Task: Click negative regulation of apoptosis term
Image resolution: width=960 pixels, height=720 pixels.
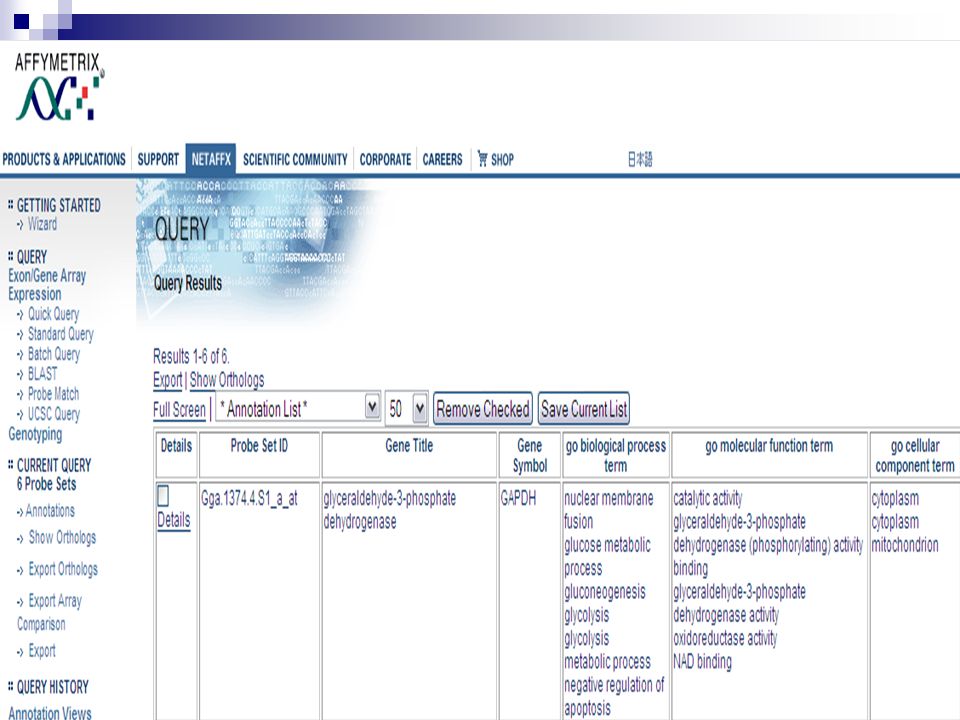Action: [613, 697]
